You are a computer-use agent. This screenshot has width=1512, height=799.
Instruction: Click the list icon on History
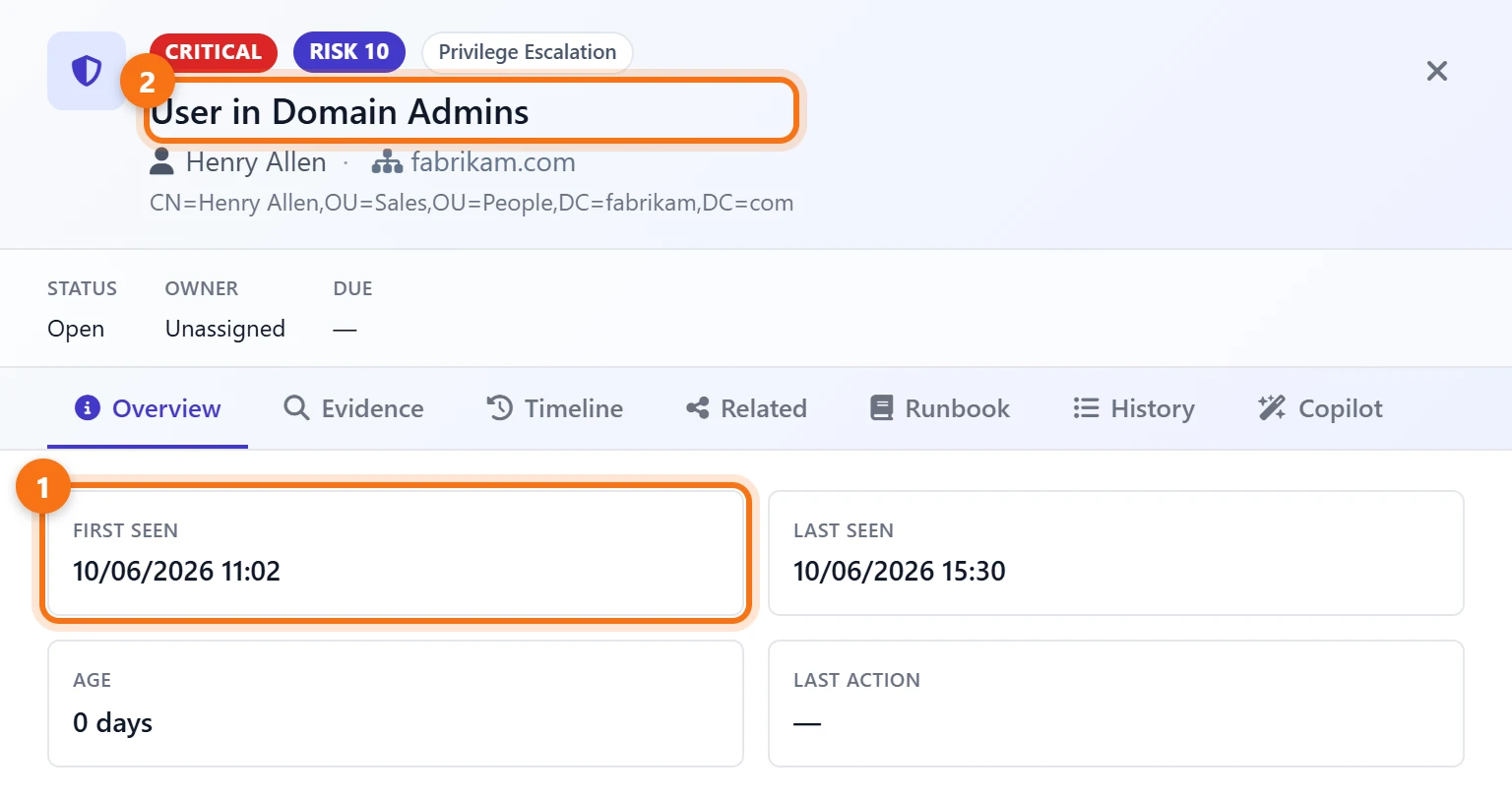pos(1086,407)
